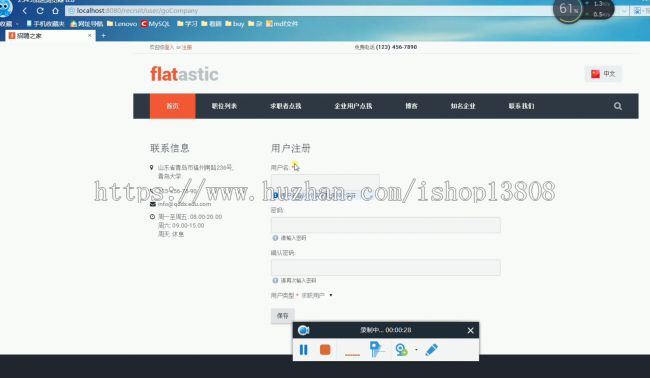Open the 联系我们 navigation item
This screenshot has width=650, height=378.
click(x=521, y=106)
